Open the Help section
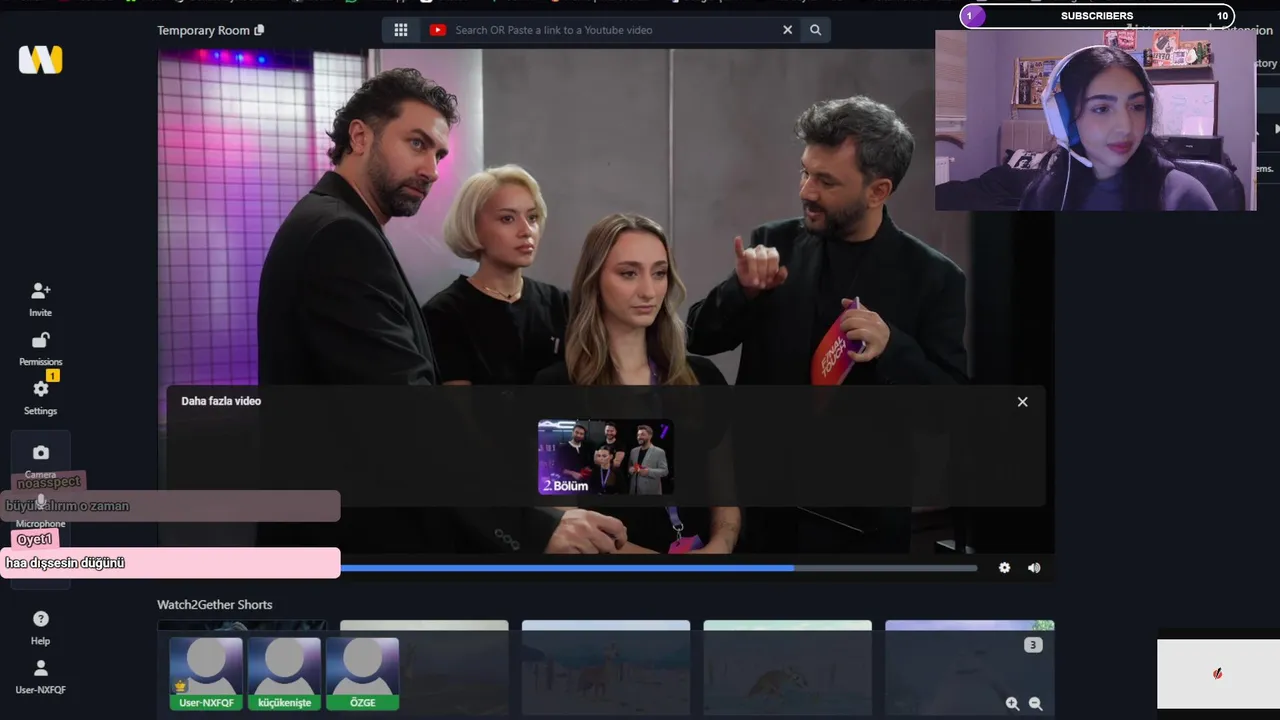 coord(40,627)
